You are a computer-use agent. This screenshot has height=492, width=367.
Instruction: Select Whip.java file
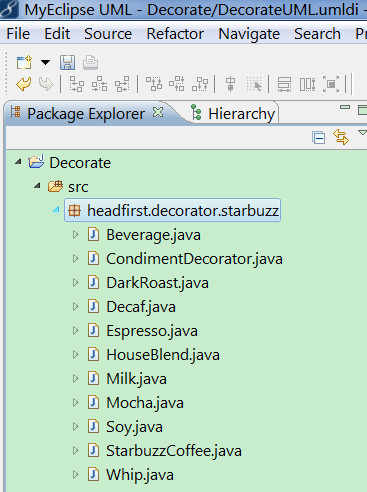pos(140,475)
